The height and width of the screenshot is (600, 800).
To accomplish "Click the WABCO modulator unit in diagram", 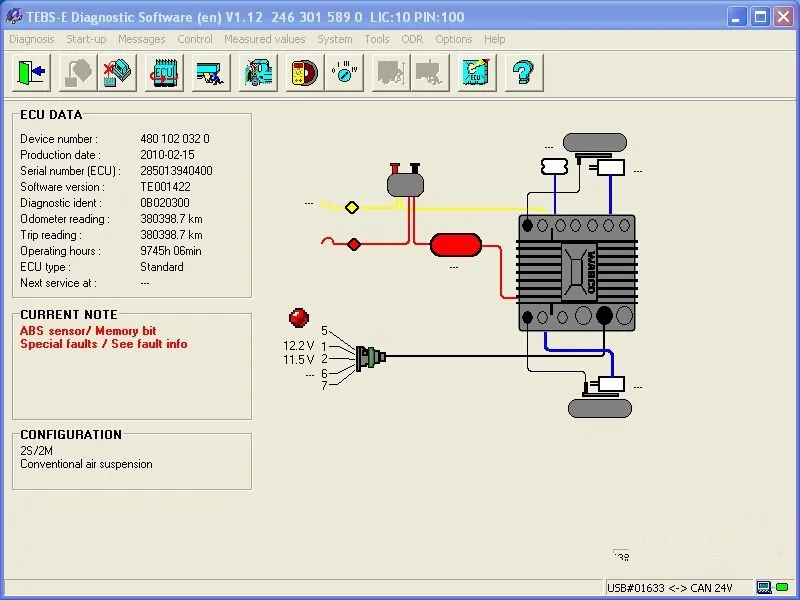I will [577, 273].
